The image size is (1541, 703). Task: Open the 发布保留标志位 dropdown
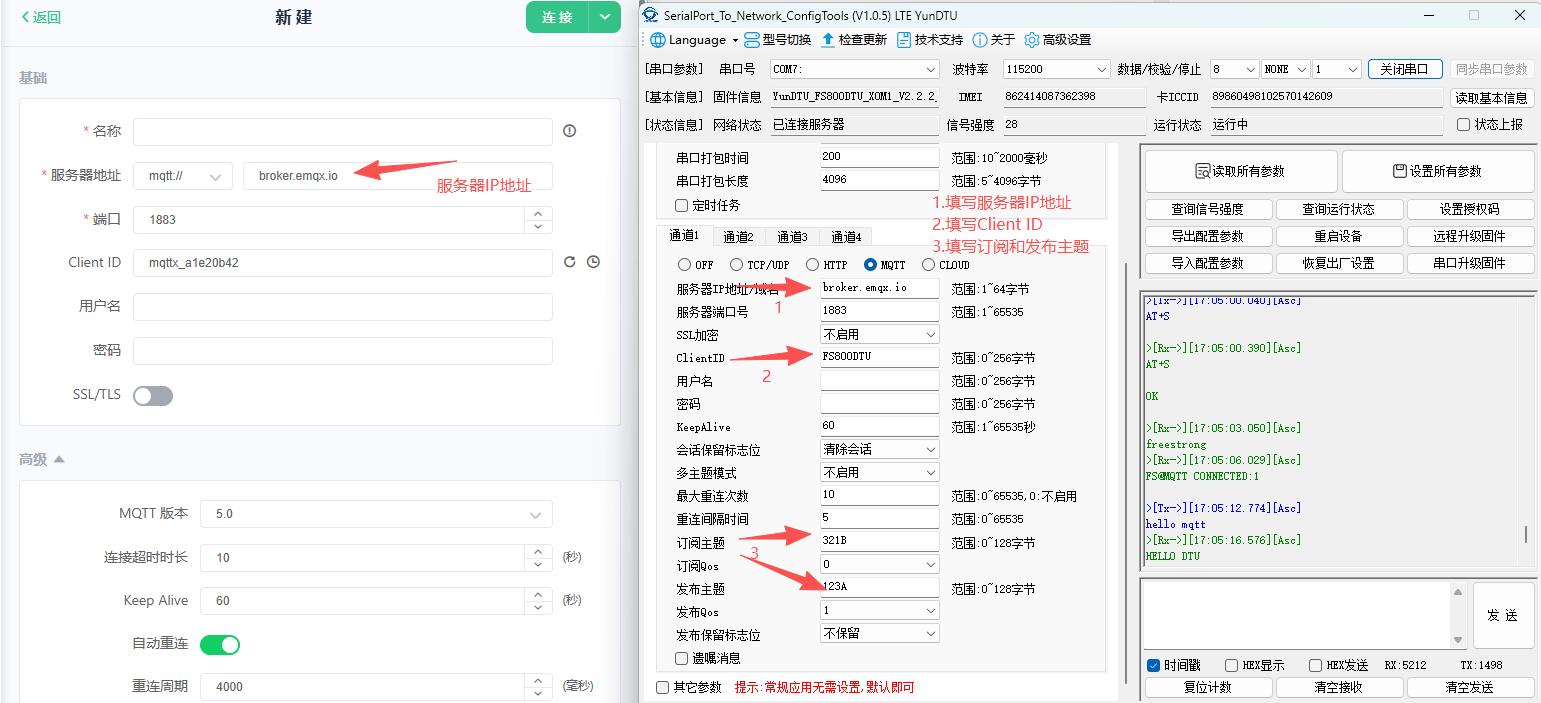click(x=879, y=634)
